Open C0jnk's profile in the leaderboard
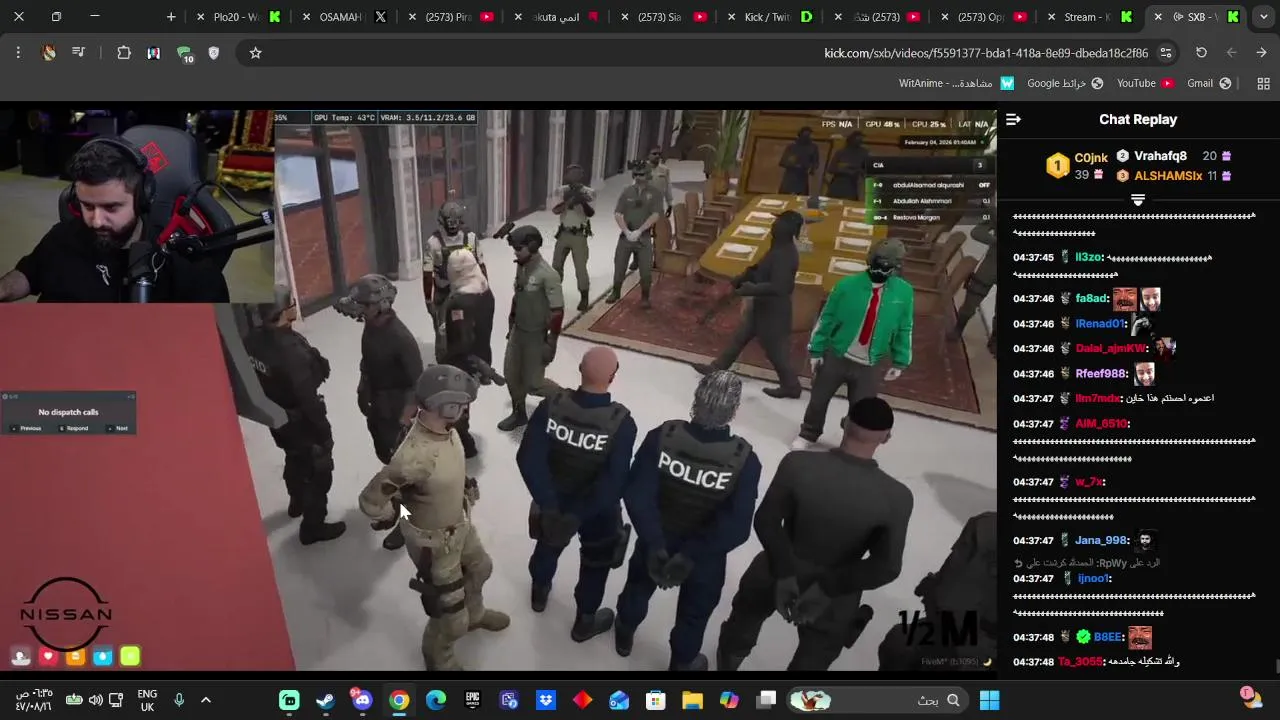The width and height of the screenshot is (1280, 720). [x=1090, y=158]
